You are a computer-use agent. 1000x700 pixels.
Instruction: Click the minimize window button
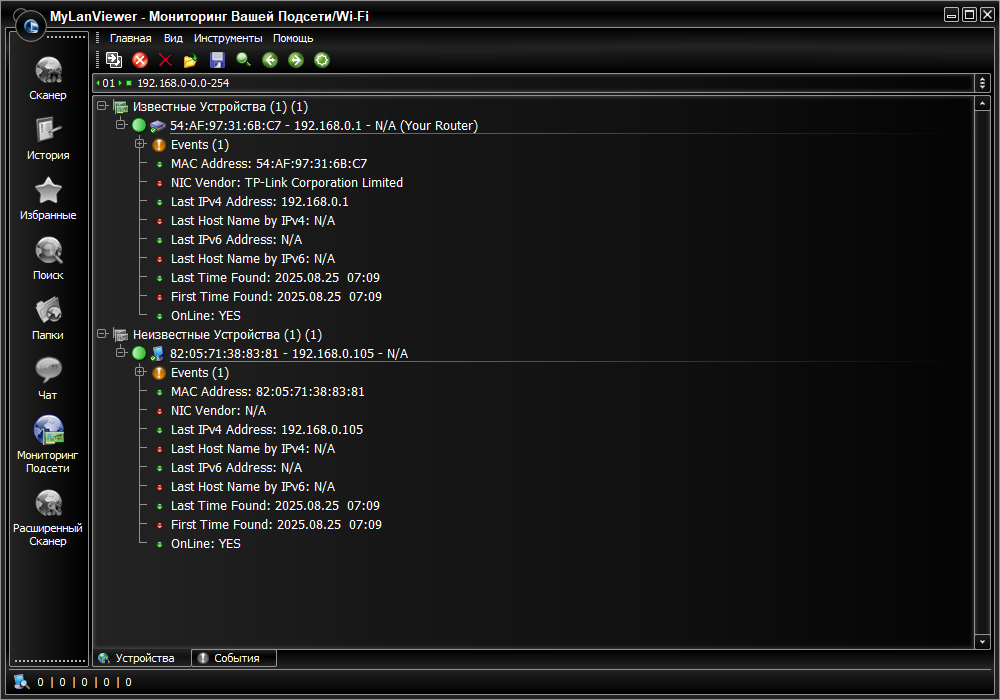tap(952, 15)
